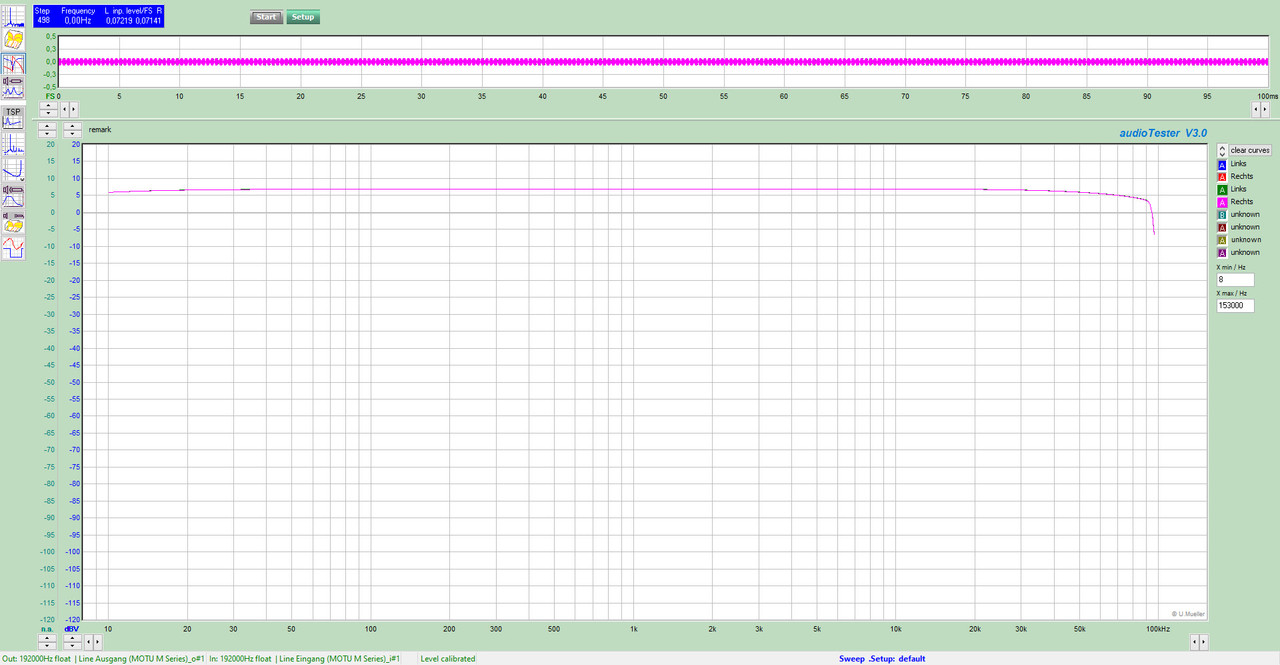
Task: Toggle blue A curve labeled Links
Action: (x=1222, y=164)
